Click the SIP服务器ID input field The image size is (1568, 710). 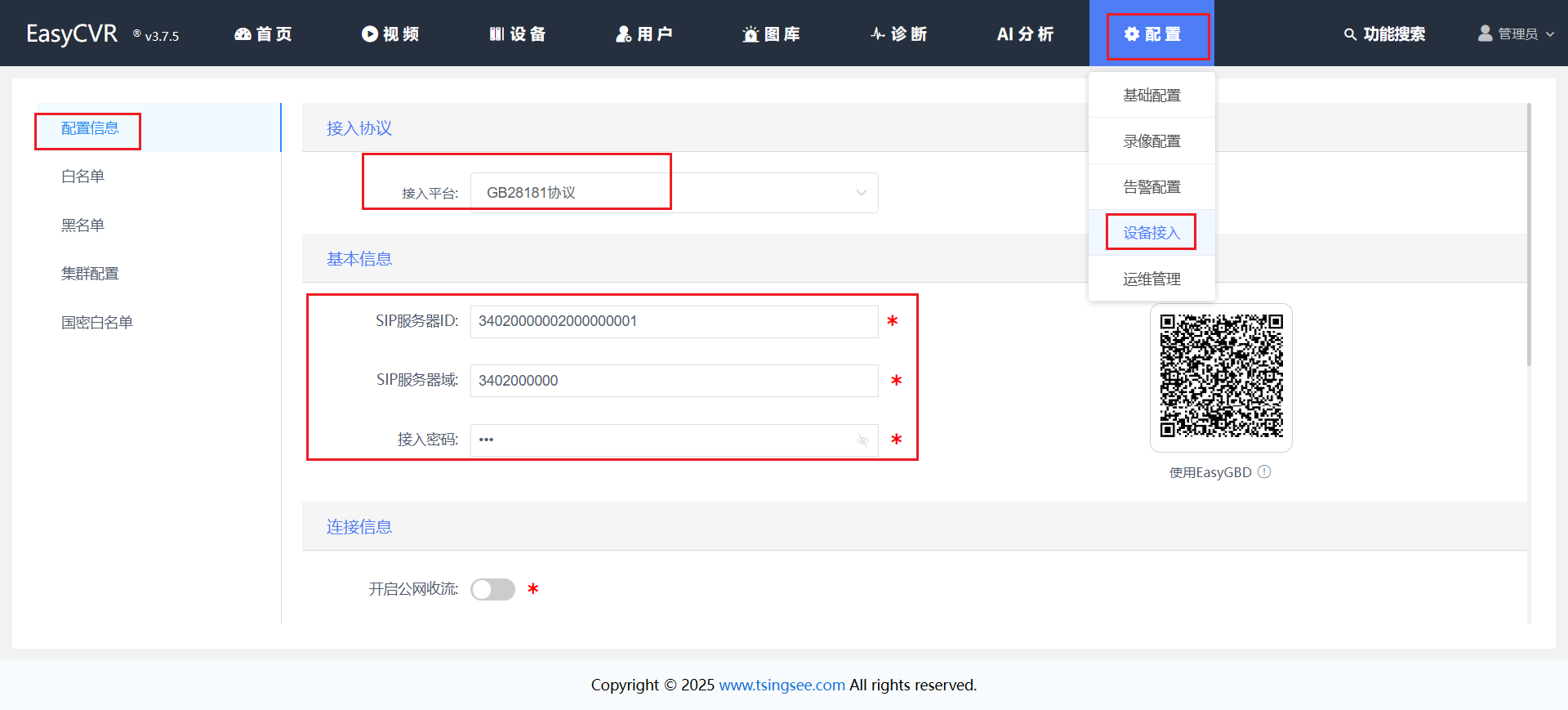coord(674,322)
